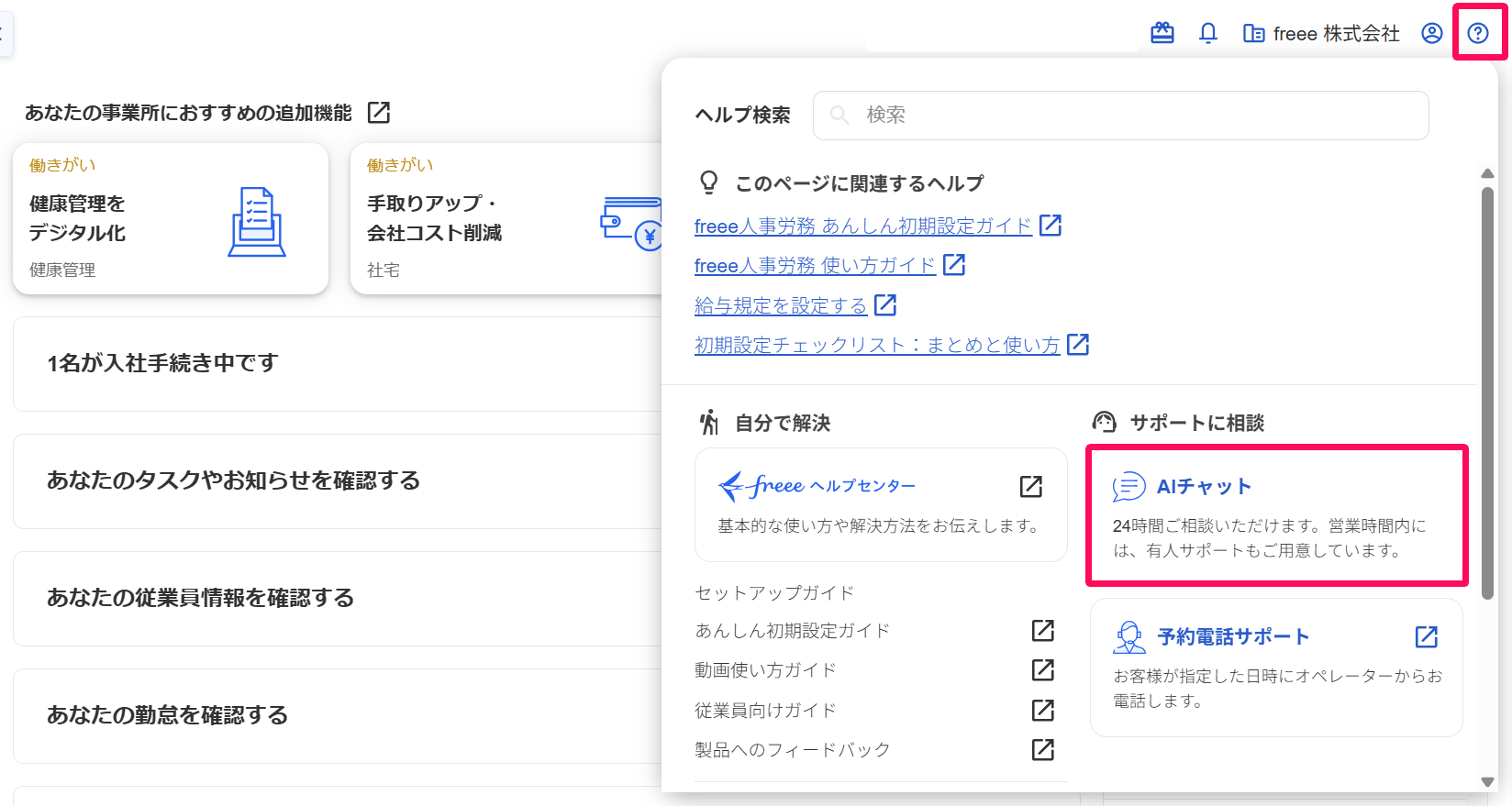1512x806 pixels.
Task: Open あなたのタスクやお知らせを確認する panel
Action: coord(338,481)
